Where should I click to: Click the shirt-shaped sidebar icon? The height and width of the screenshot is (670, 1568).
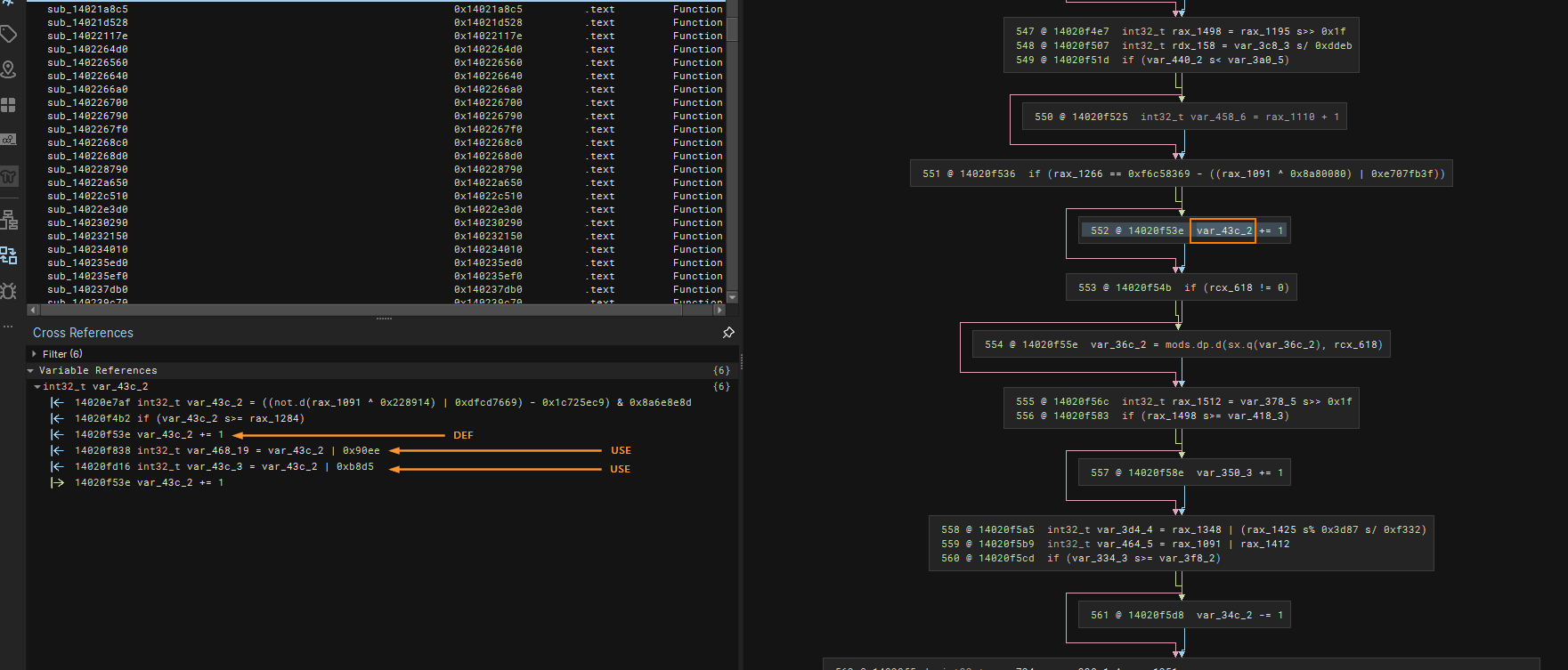coord(9,176)
